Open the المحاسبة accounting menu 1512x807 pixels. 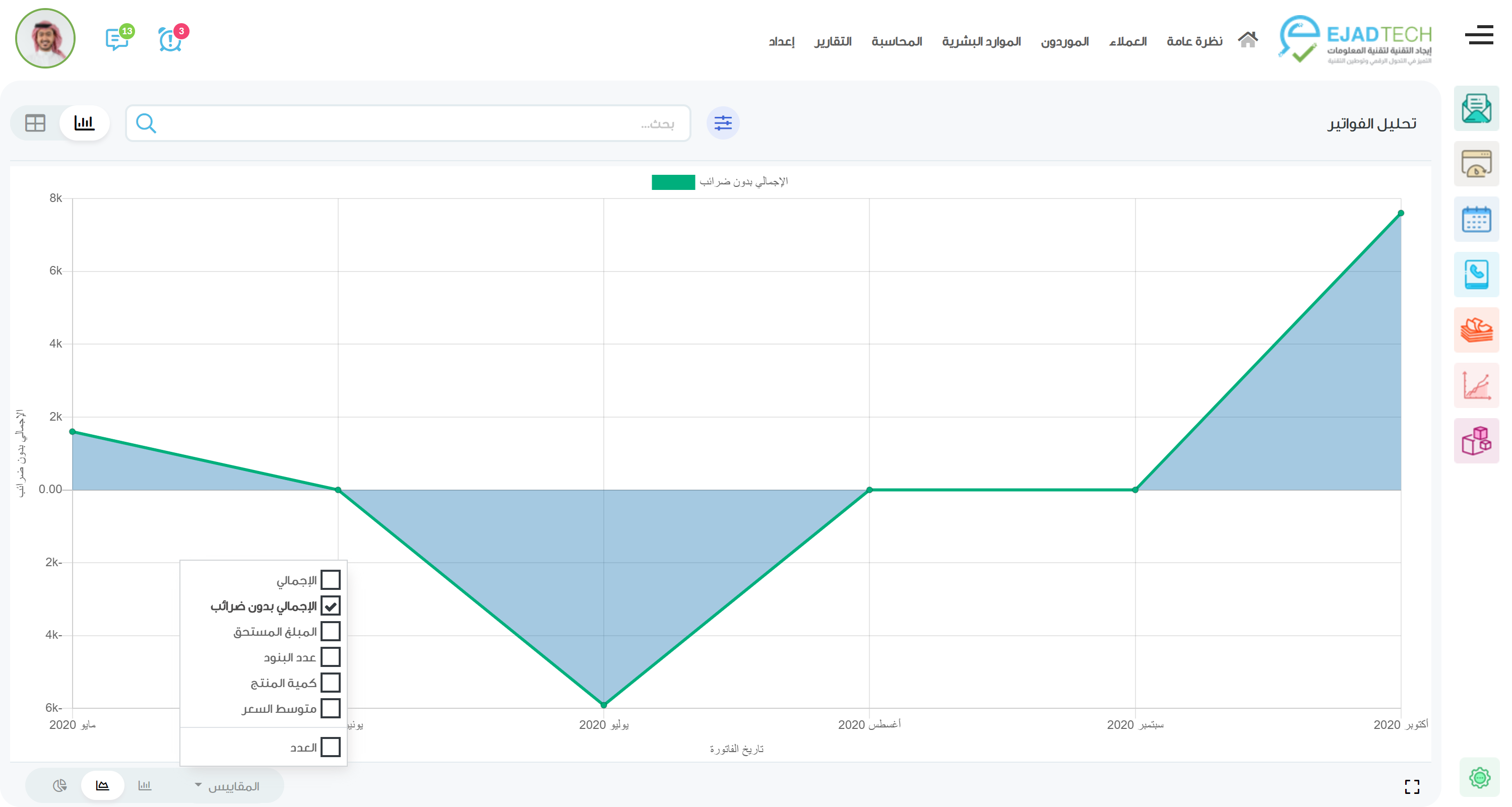896,42
